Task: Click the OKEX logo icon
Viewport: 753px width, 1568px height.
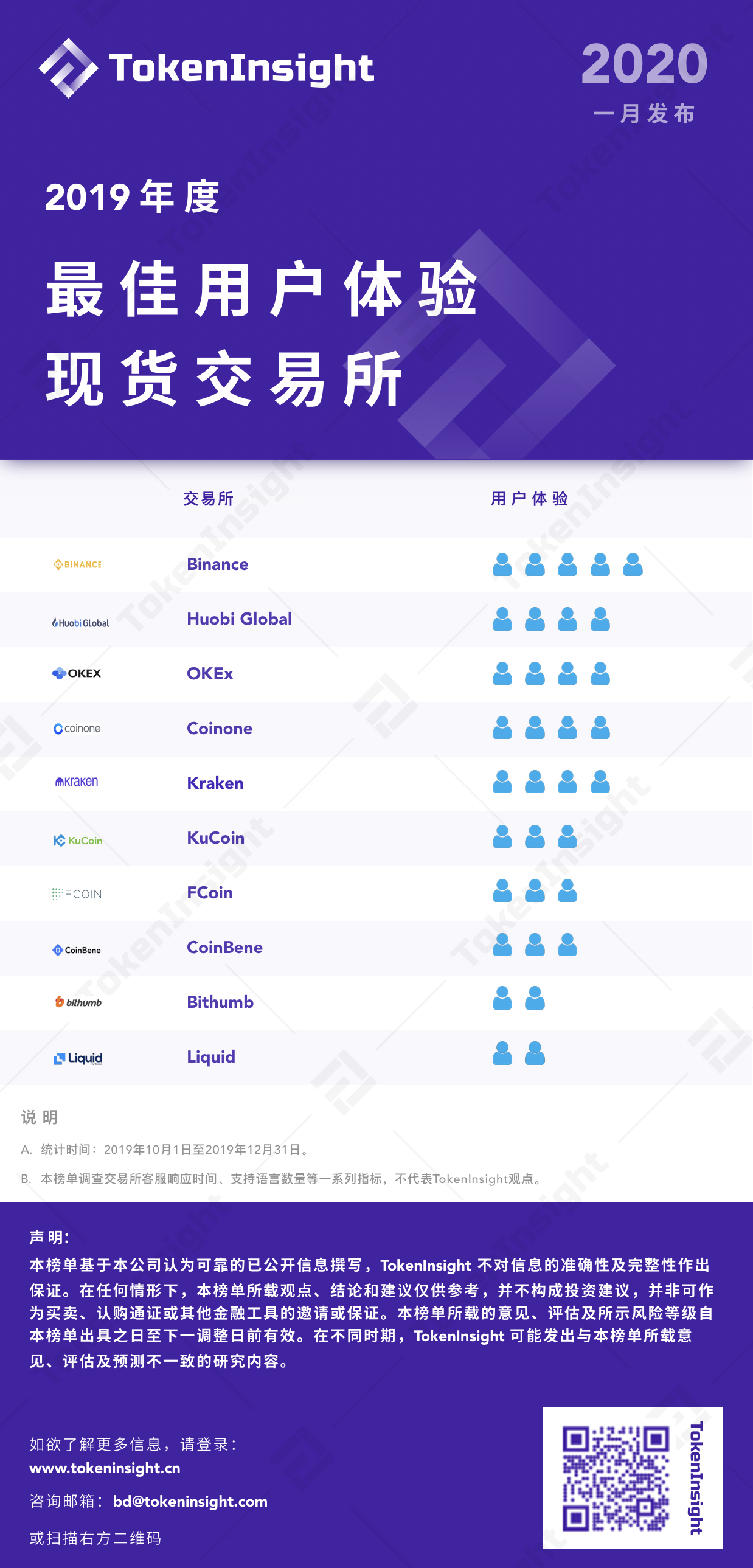Action: point(77,673)
